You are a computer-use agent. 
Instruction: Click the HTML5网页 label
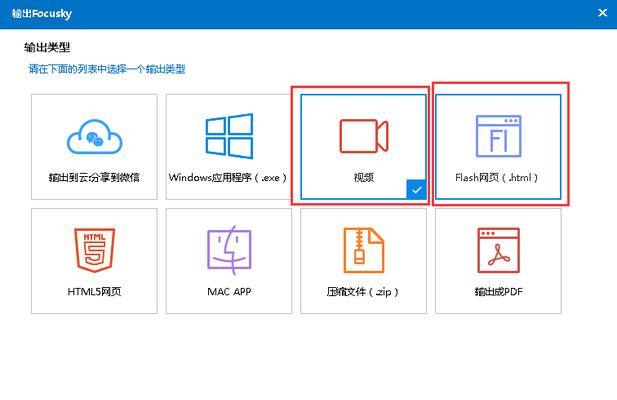(94, 292)
